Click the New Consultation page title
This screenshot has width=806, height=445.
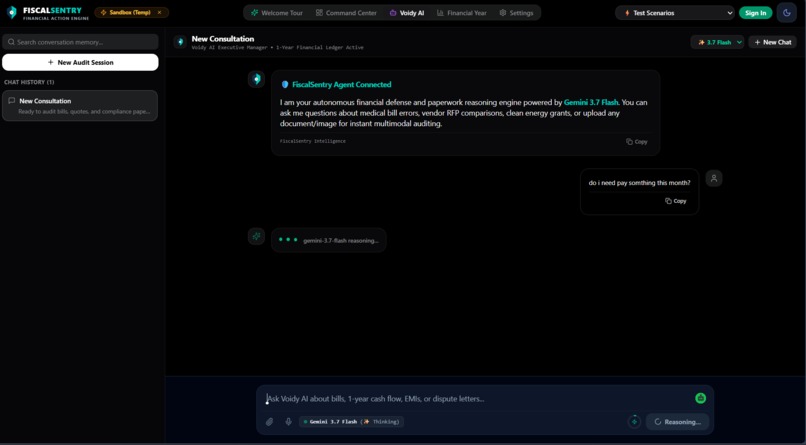tap(223, 39)
